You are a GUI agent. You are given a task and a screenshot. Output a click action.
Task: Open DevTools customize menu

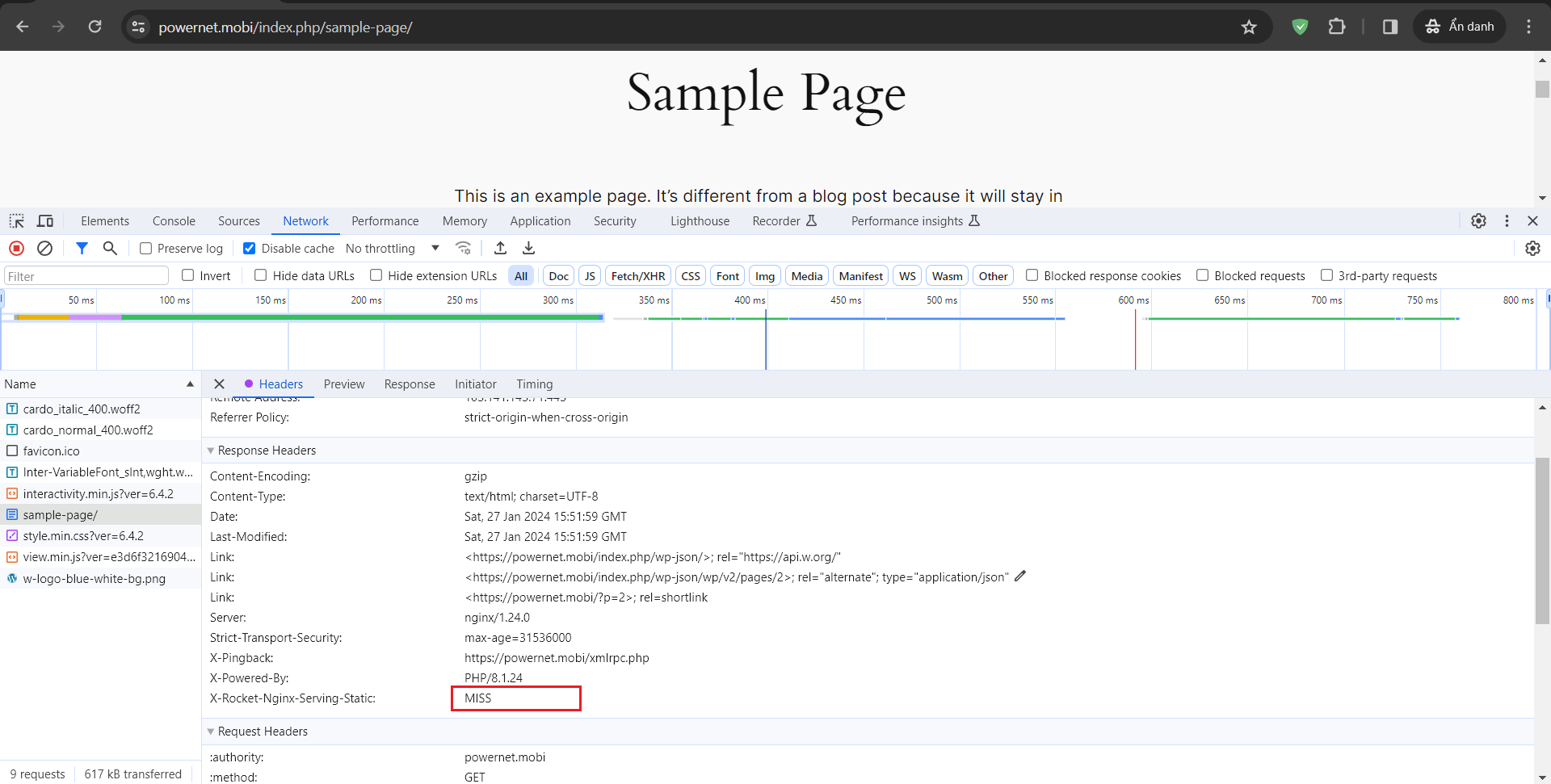(1507, 221)
